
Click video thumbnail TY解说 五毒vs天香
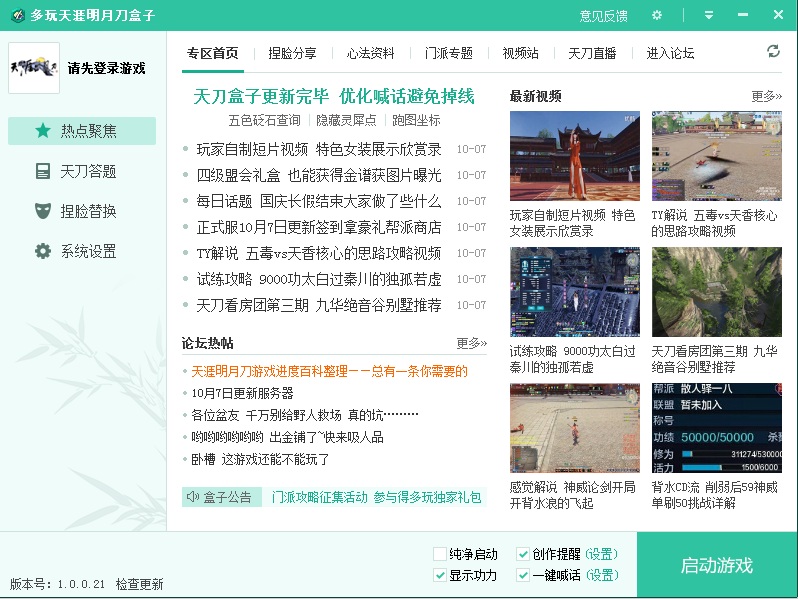(717, 156)
